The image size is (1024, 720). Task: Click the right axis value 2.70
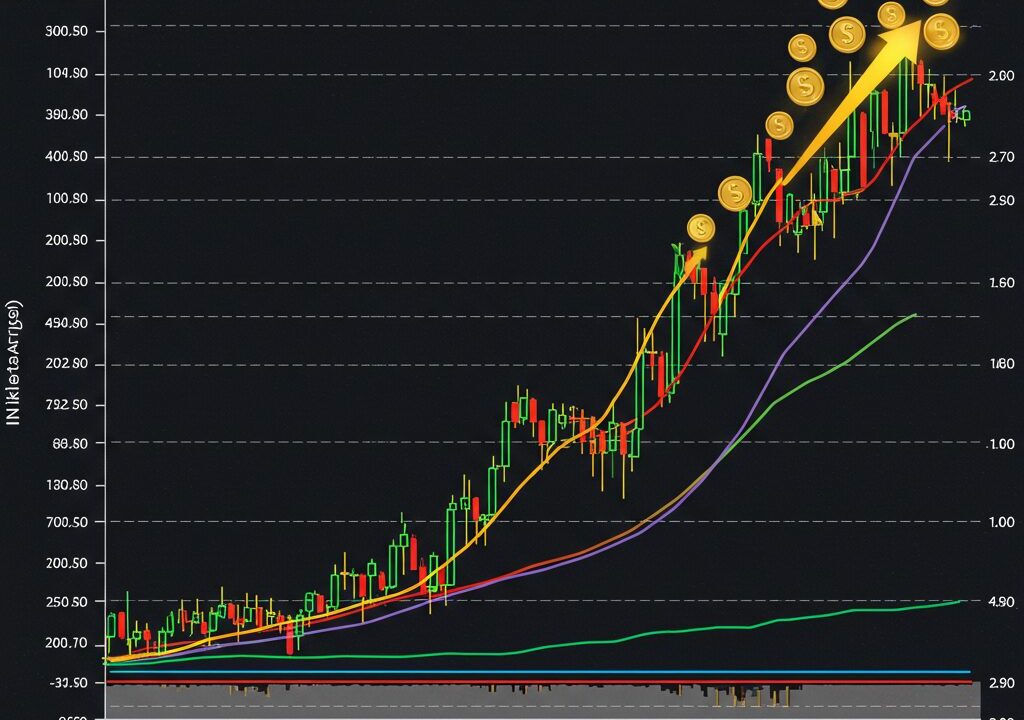[x=1000, y=157]
